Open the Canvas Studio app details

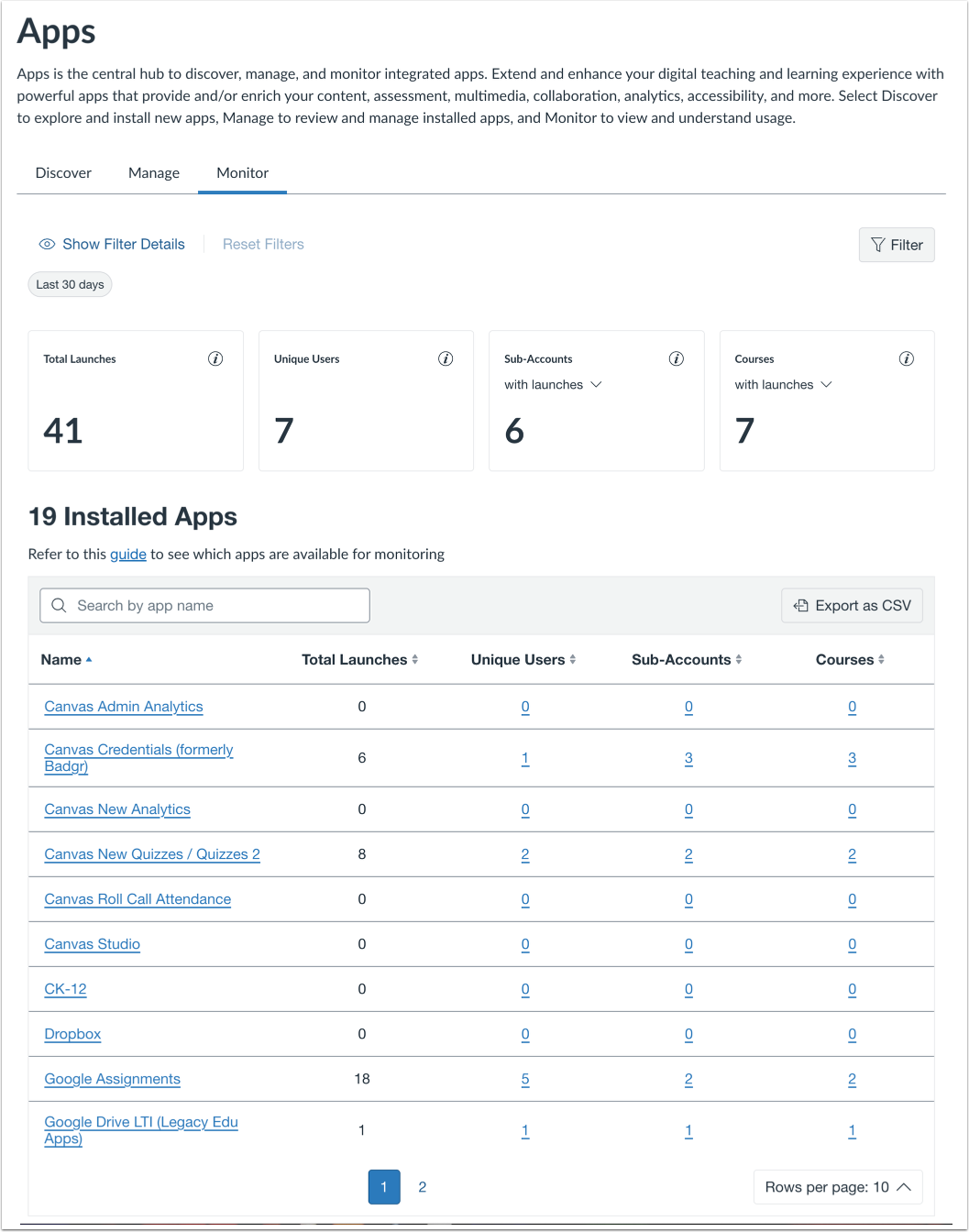pyautogui.click(x=92, y=944)
